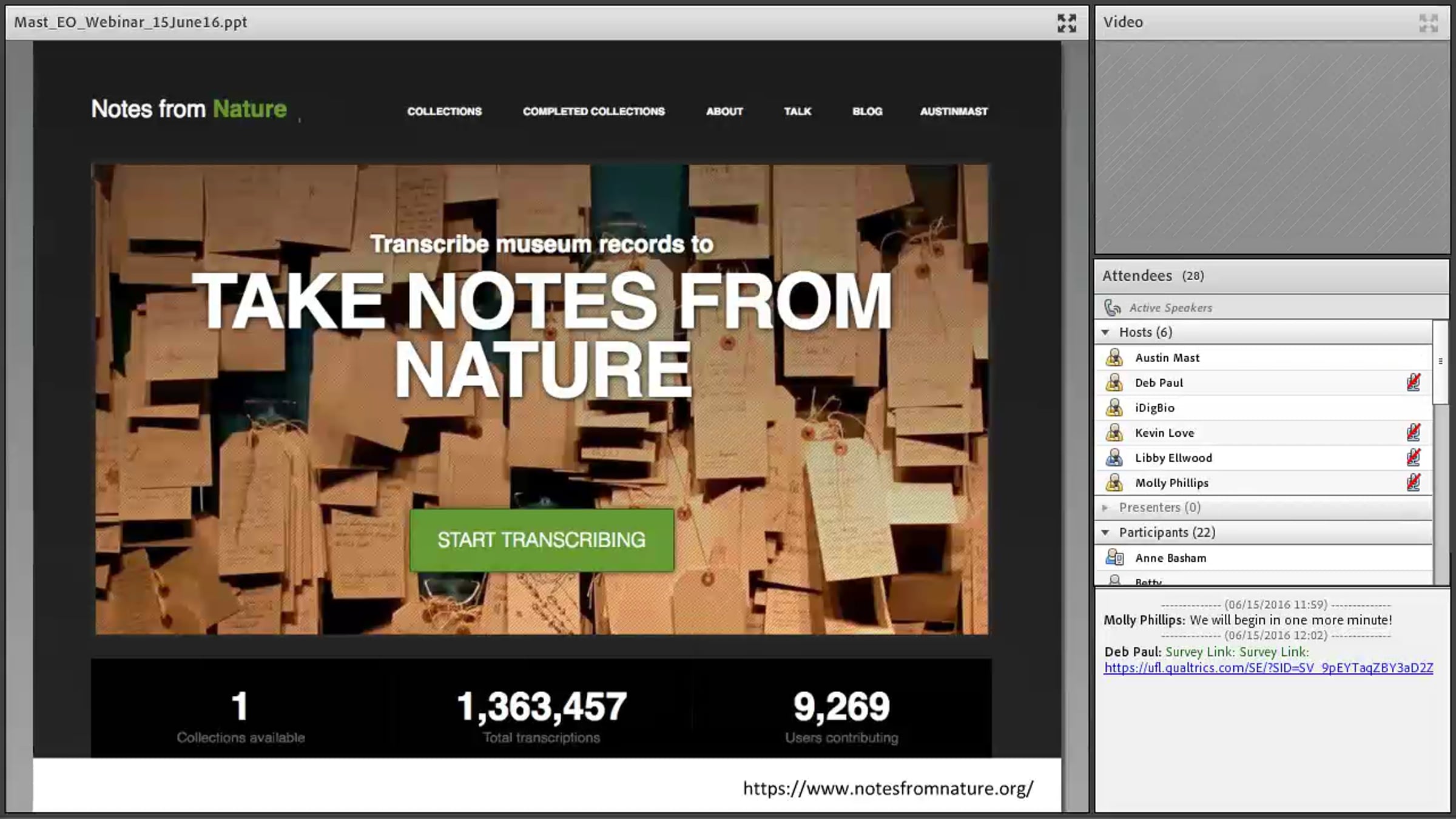Click the iDigBio host avatar icon
This screenshot has height=819, width=1456.
[1114, 408]
